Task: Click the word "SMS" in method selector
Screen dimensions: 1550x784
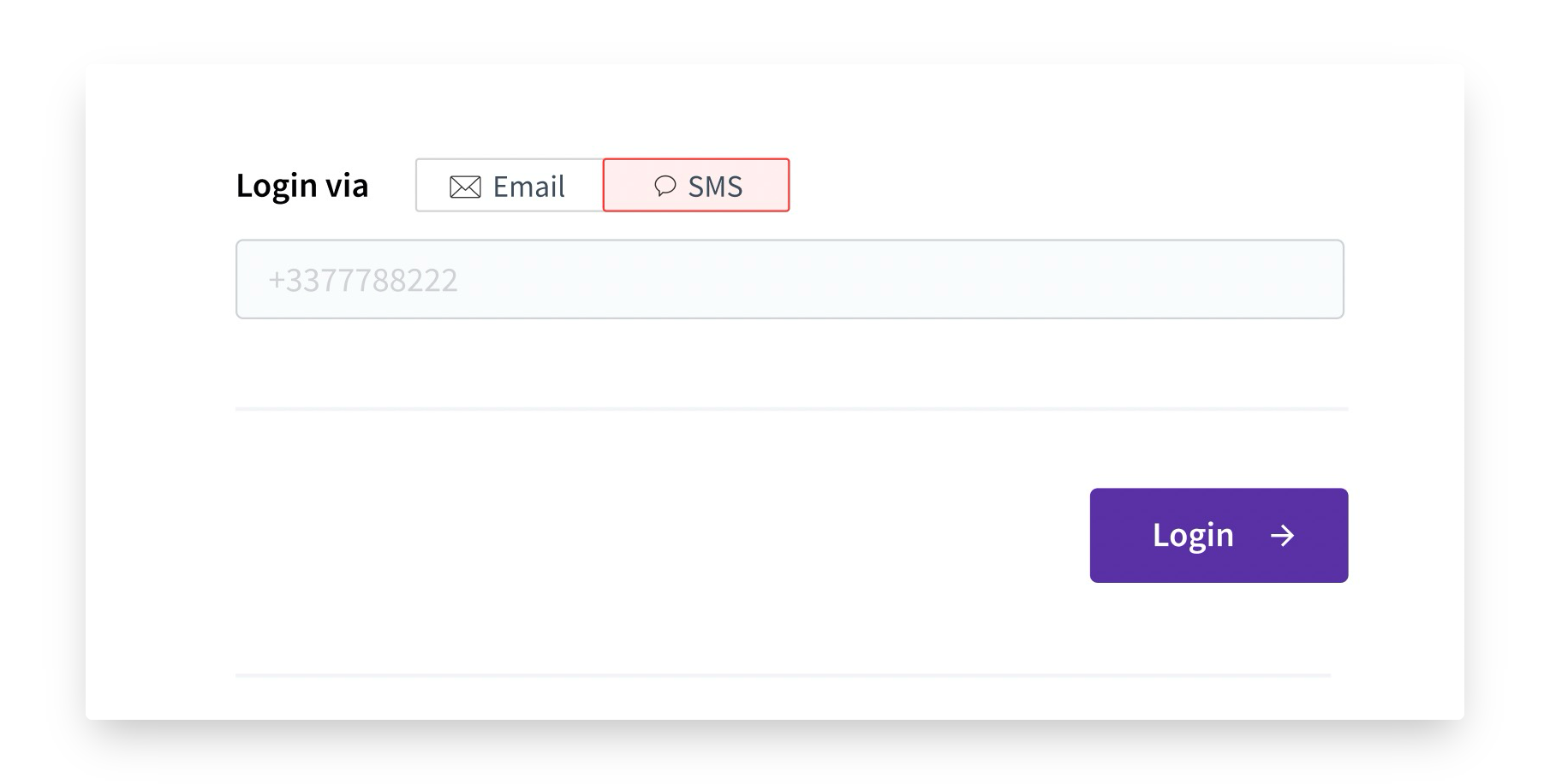Action: pos(715,187)
